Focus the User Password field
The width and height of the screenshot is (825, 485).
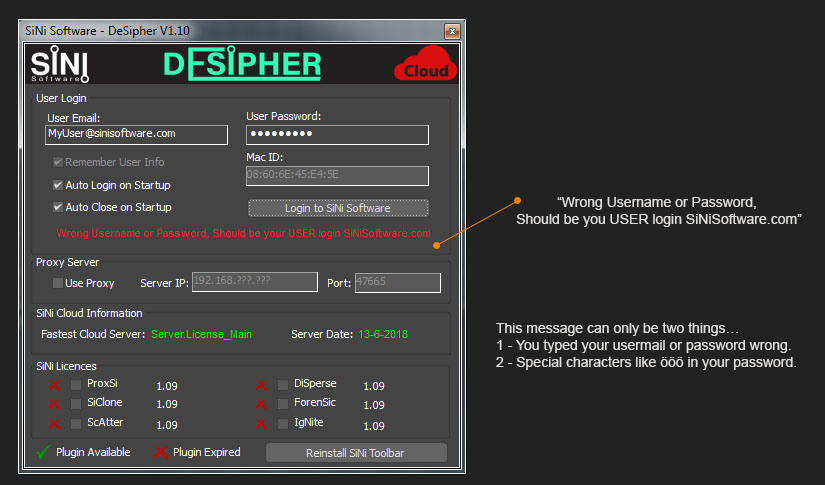337,135
